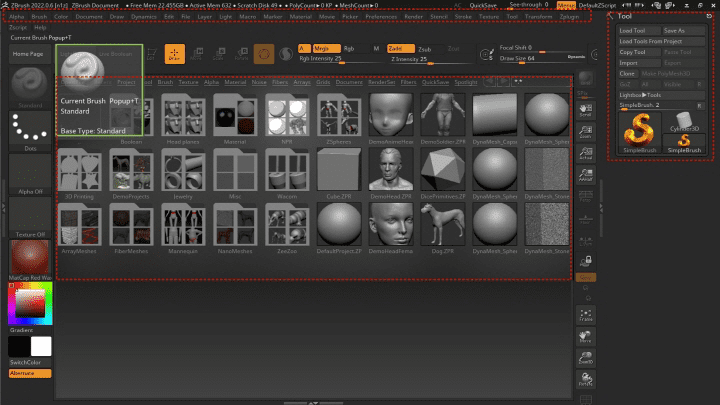The height and width of the screenshot is (405, 720).
Task: Toggle Rgb mode
Action: tap(349, 48)
